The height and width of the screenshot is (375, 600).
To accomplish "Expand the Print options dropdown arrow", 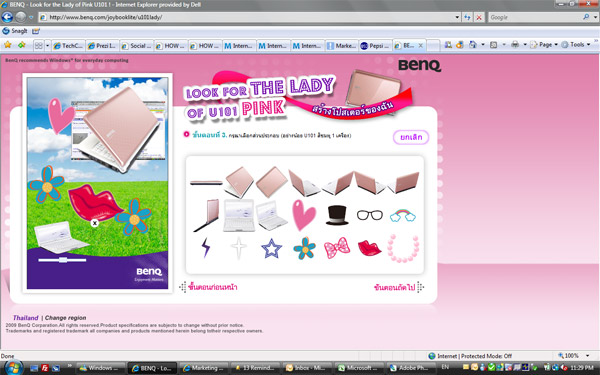I will (525, 44).
